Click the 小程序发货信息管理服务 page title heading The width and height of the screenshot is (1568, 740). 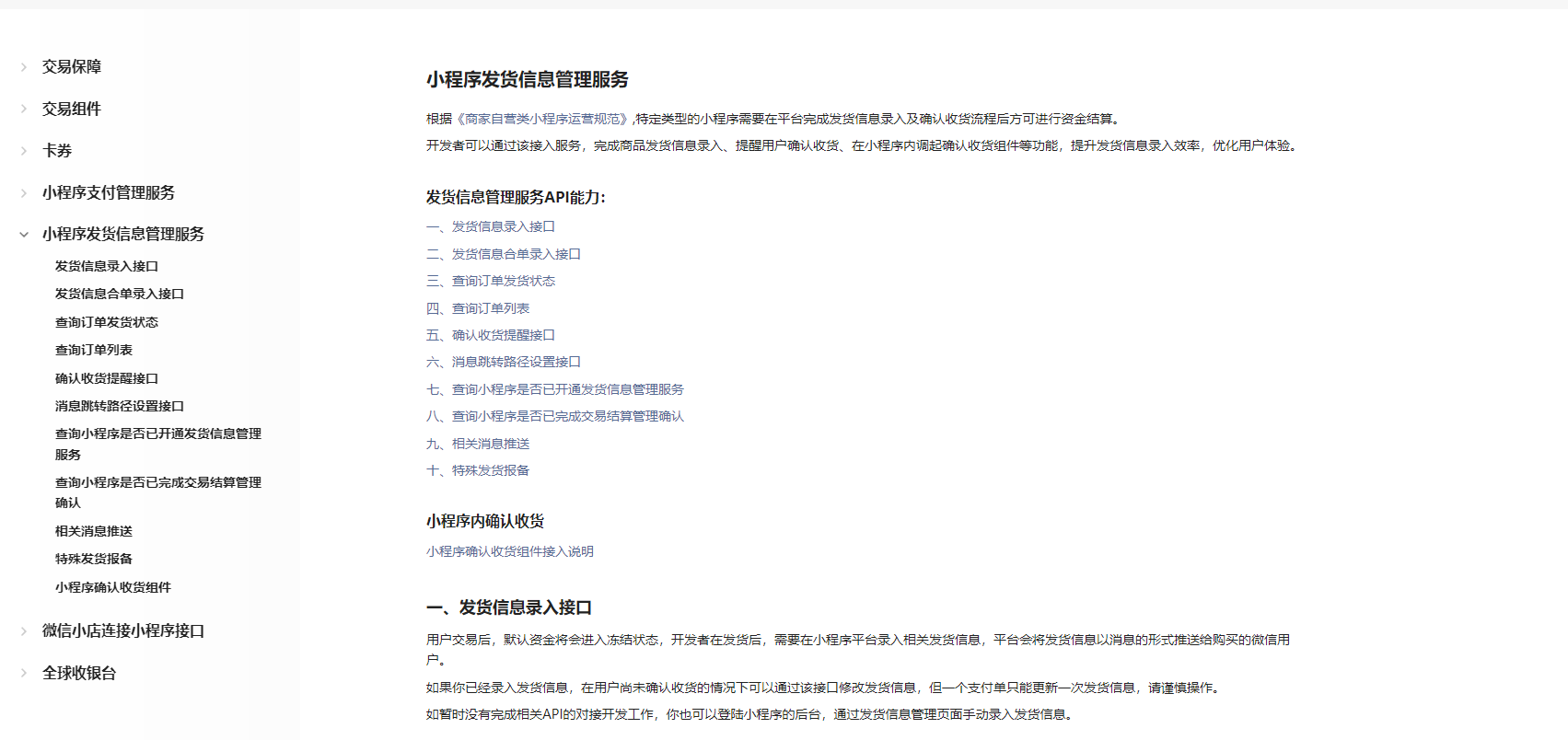(528, 80)
